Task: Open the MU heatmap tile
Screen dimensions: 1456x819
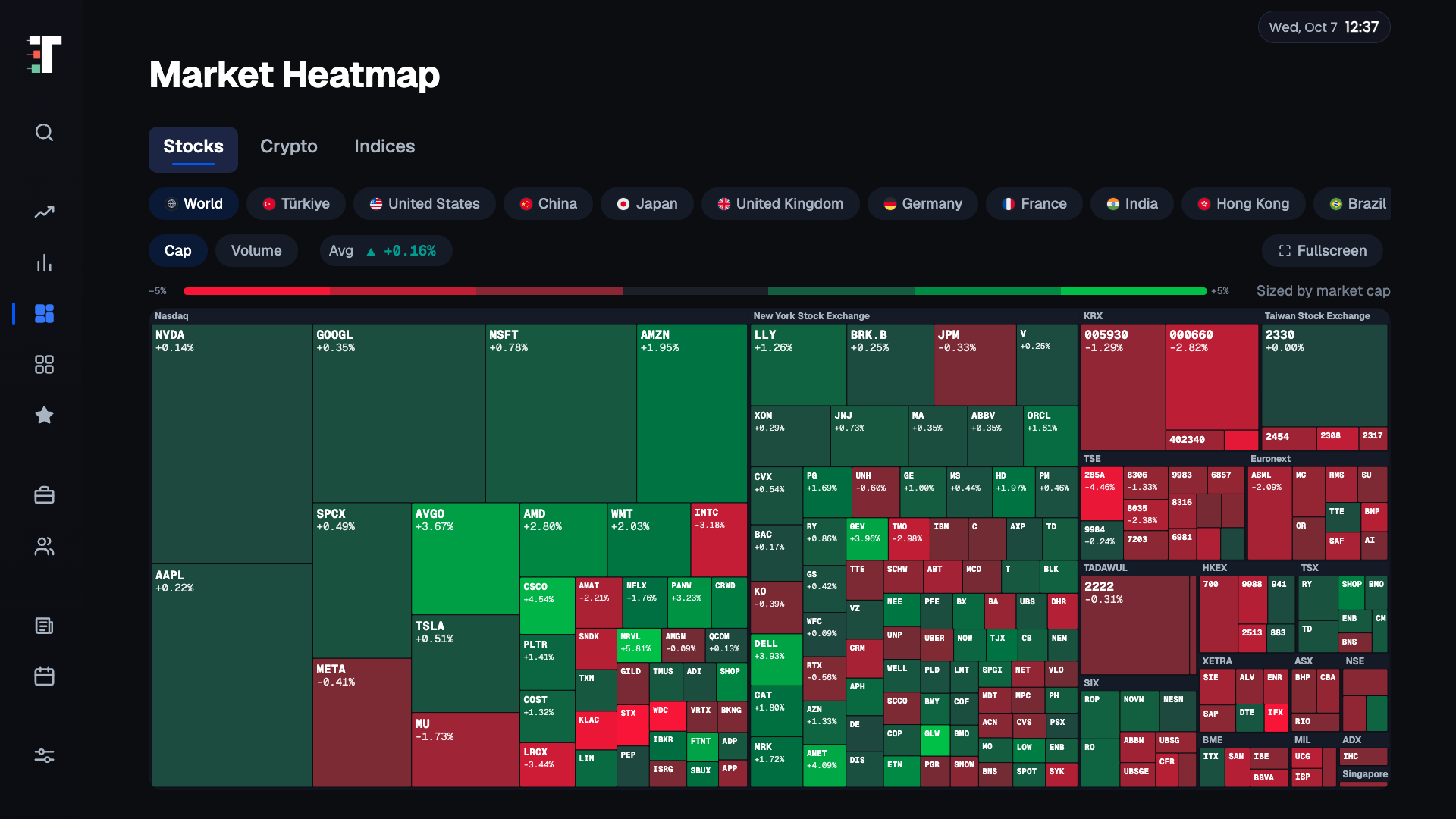Action: 466,750
